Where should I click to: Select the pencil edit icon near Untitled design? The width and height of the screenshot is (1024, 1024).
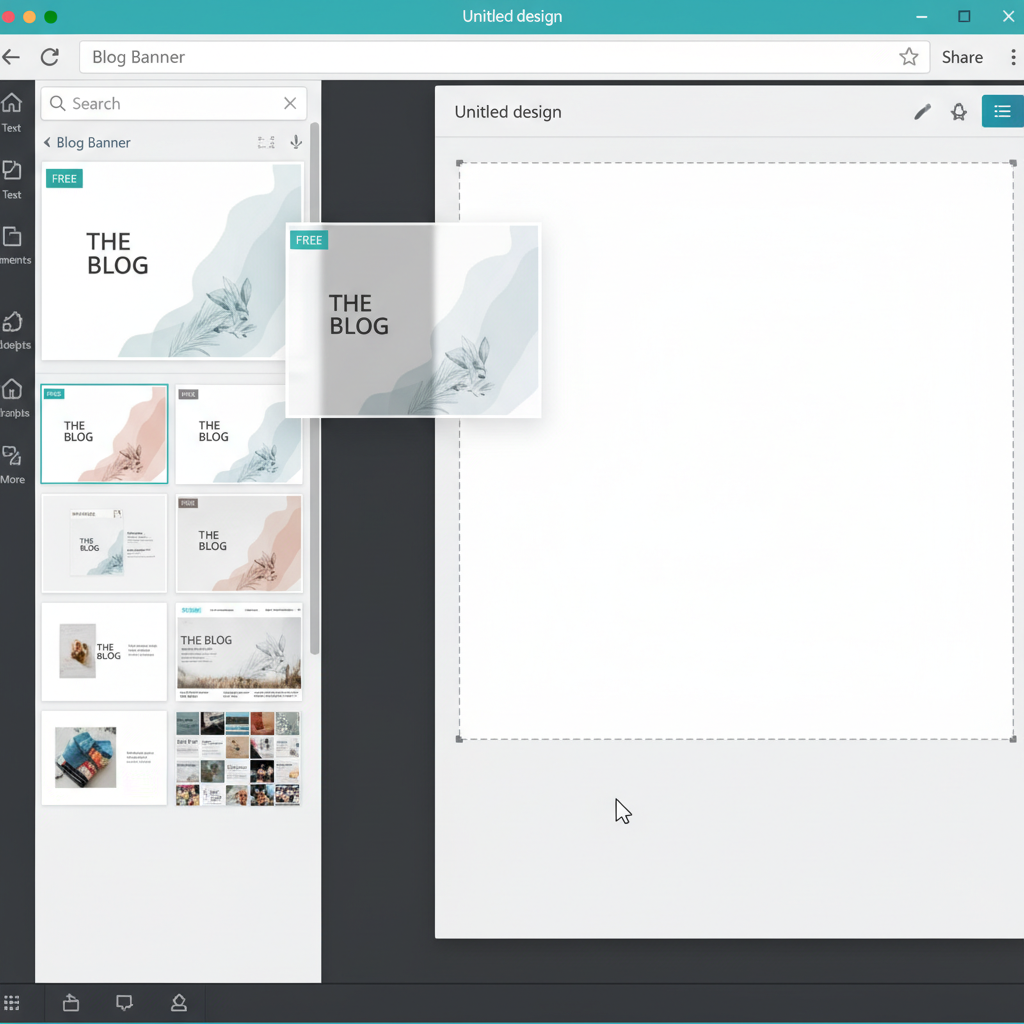[x=921, y=111]
